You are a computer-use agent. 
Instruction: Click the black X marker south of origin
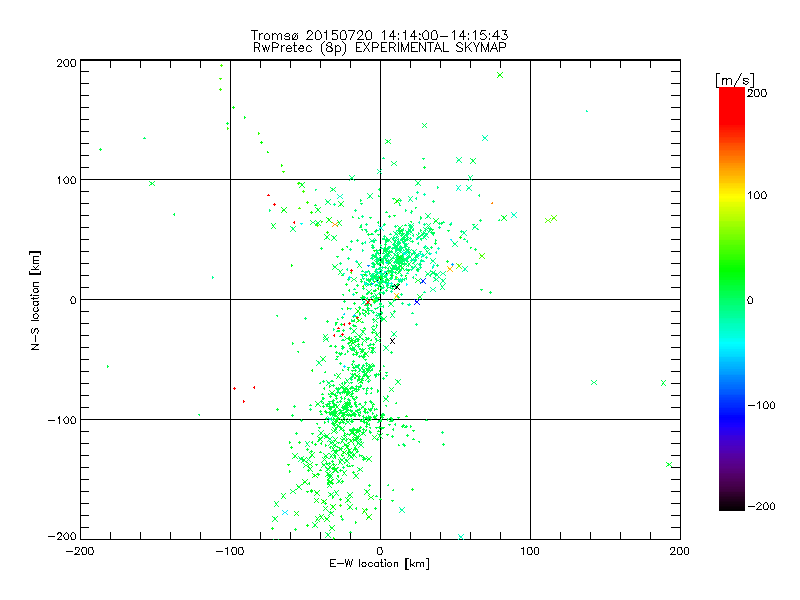click(x=392, y=341)
